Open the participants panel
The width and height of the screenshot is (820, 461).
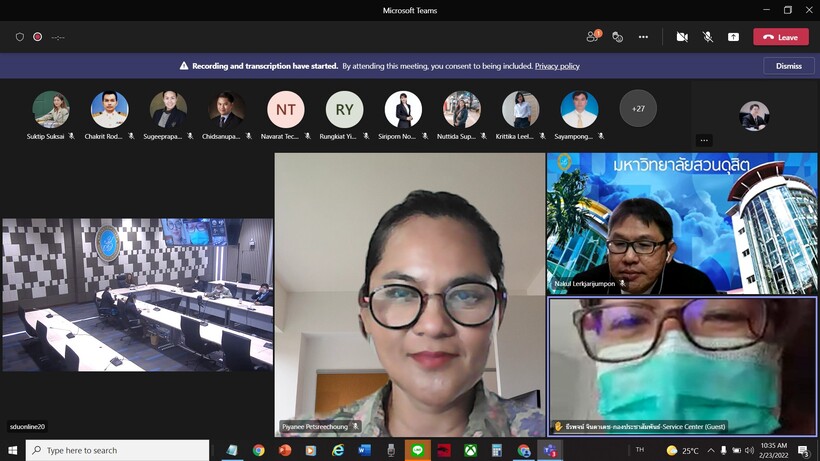click(593, 37)
